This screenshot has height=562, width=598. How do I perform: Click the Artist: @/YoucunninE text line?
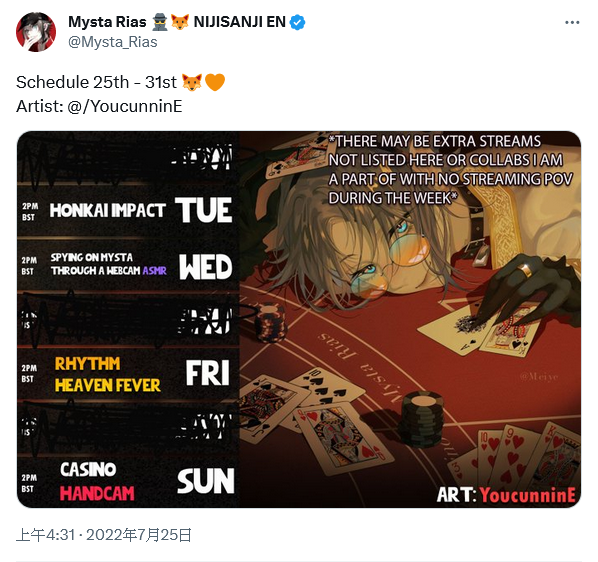(99, 106)
